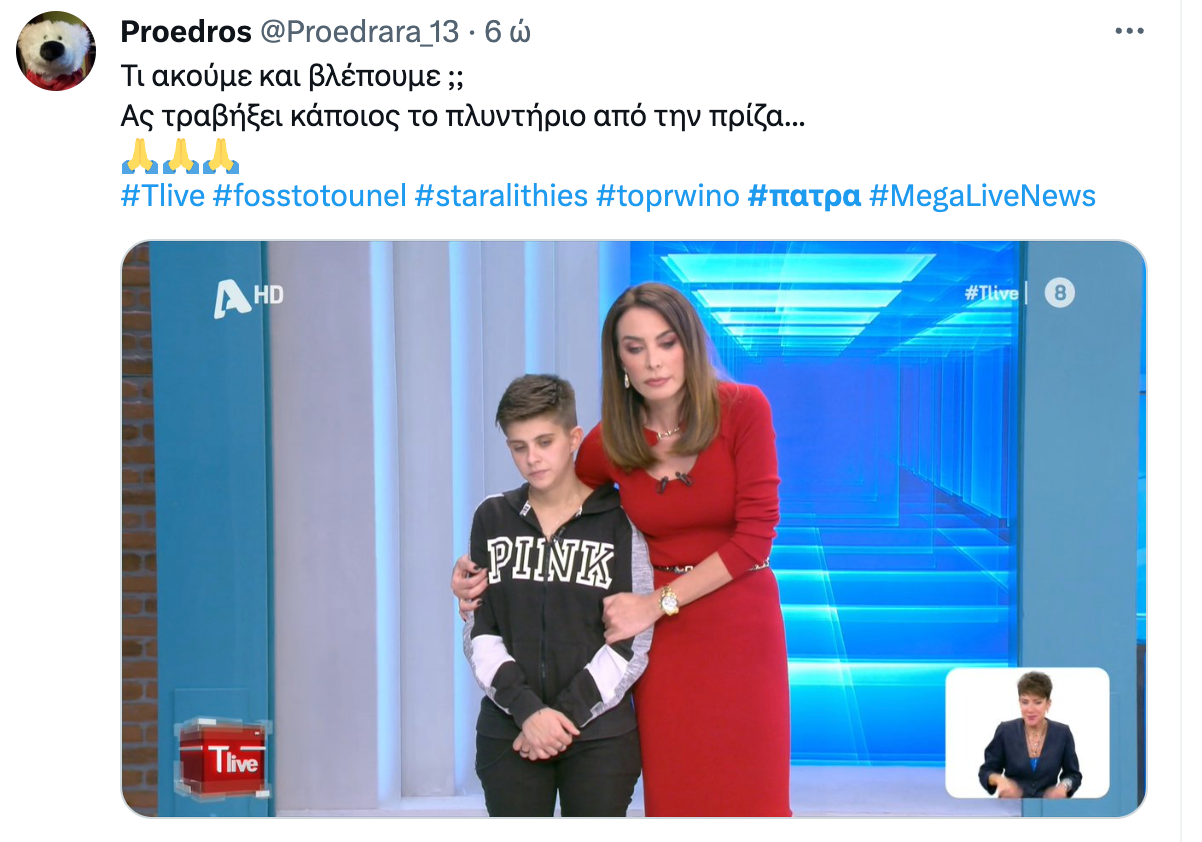
Task: Open the polar bear profile avatar
Action: tap(56, 51)
